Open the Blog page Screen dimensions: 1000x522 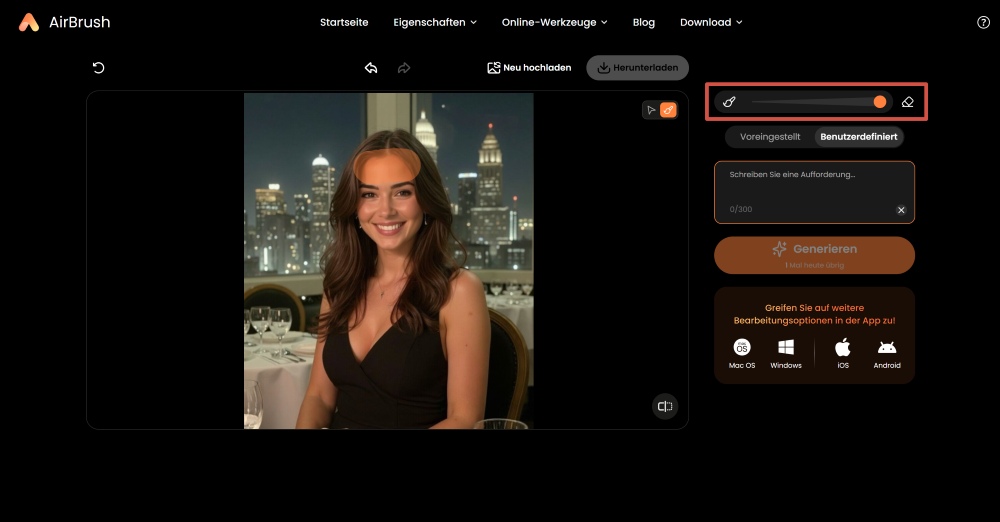point(644,22)
